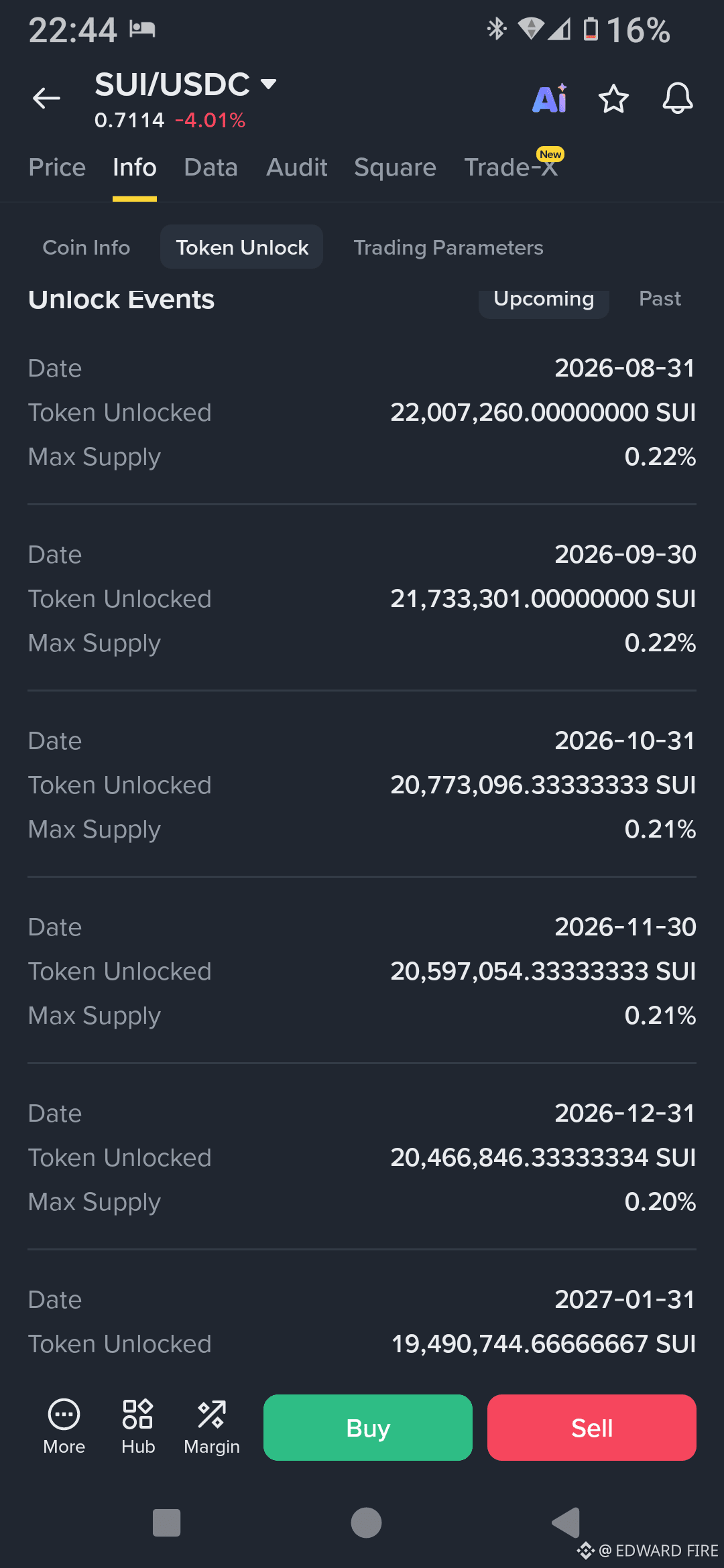Open the Audit tab

(297, 168)
